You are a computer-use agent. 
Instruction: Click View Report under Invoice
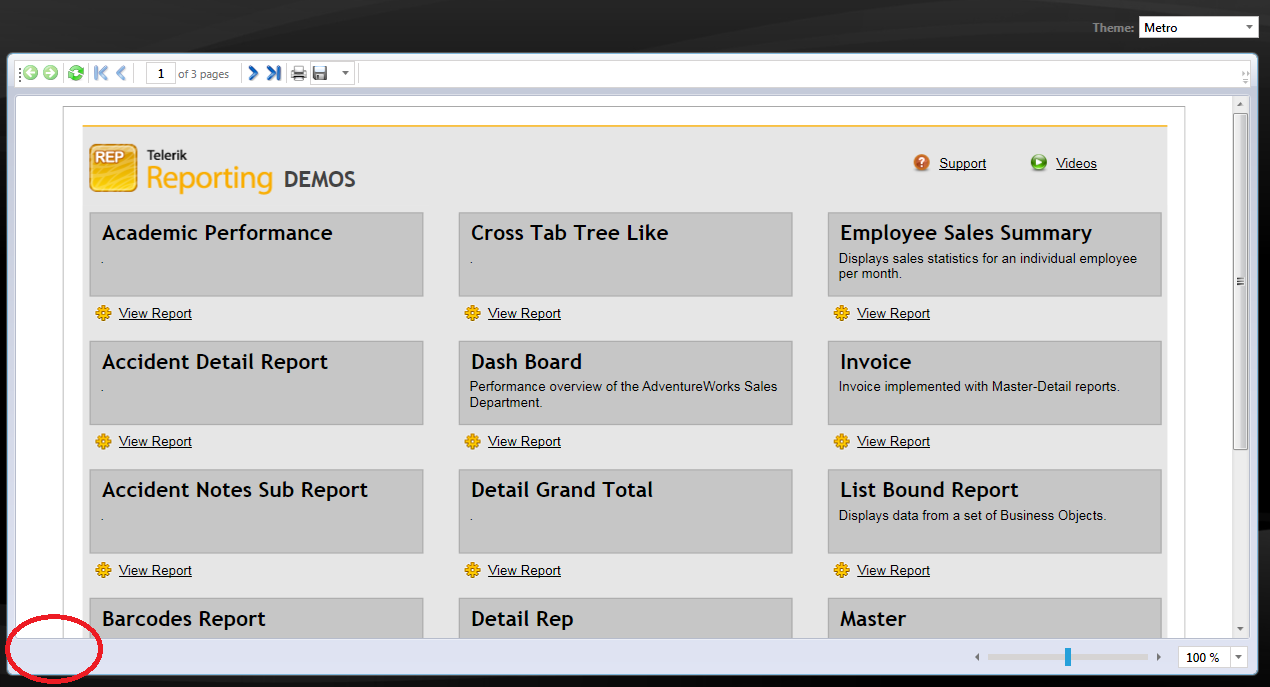coord(893,441)
